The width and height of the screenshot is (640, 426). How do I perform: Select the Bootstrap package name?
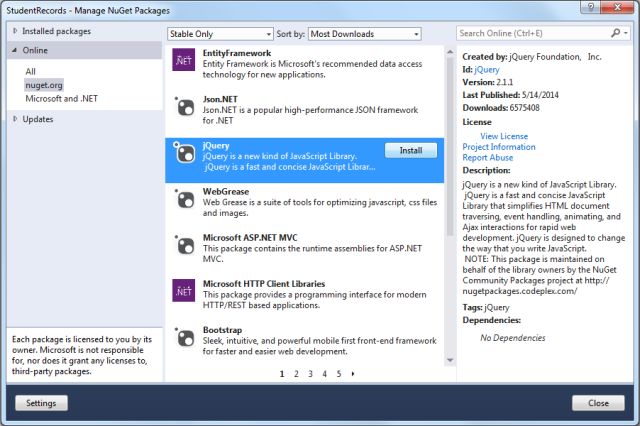[222, 330]
